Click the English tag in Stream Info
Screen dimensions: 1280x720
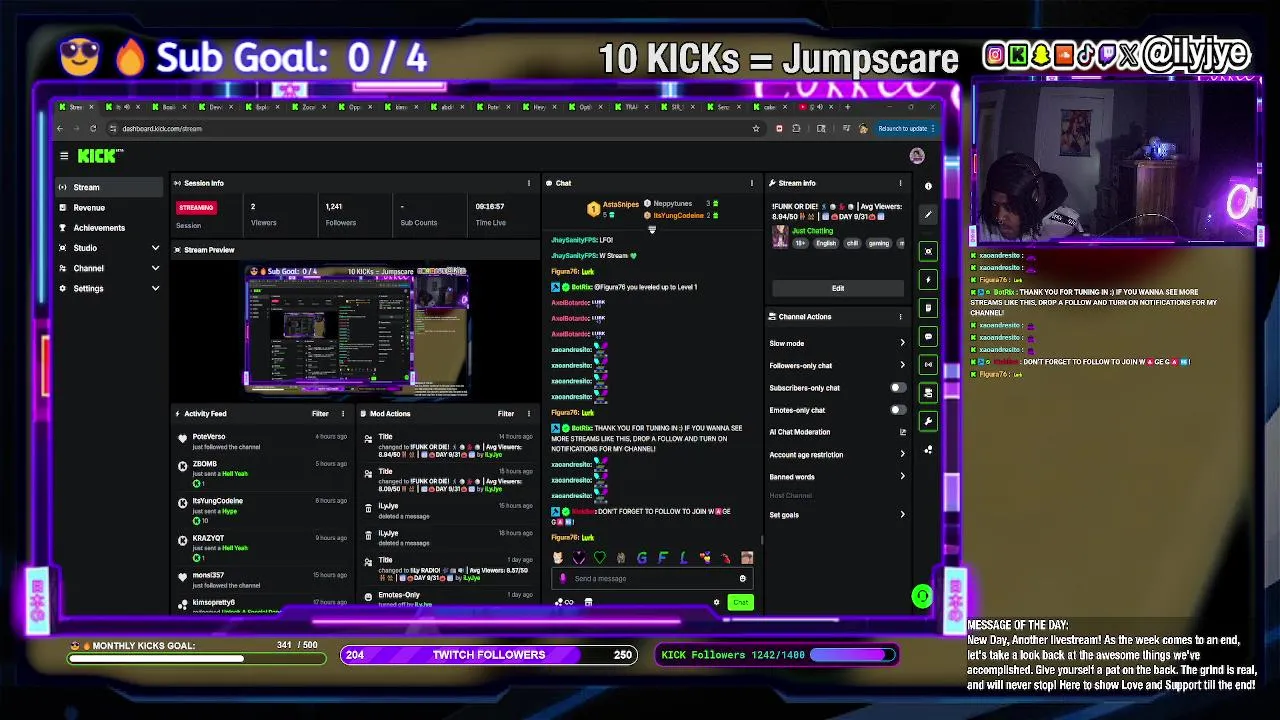click(x=826, y=243)
